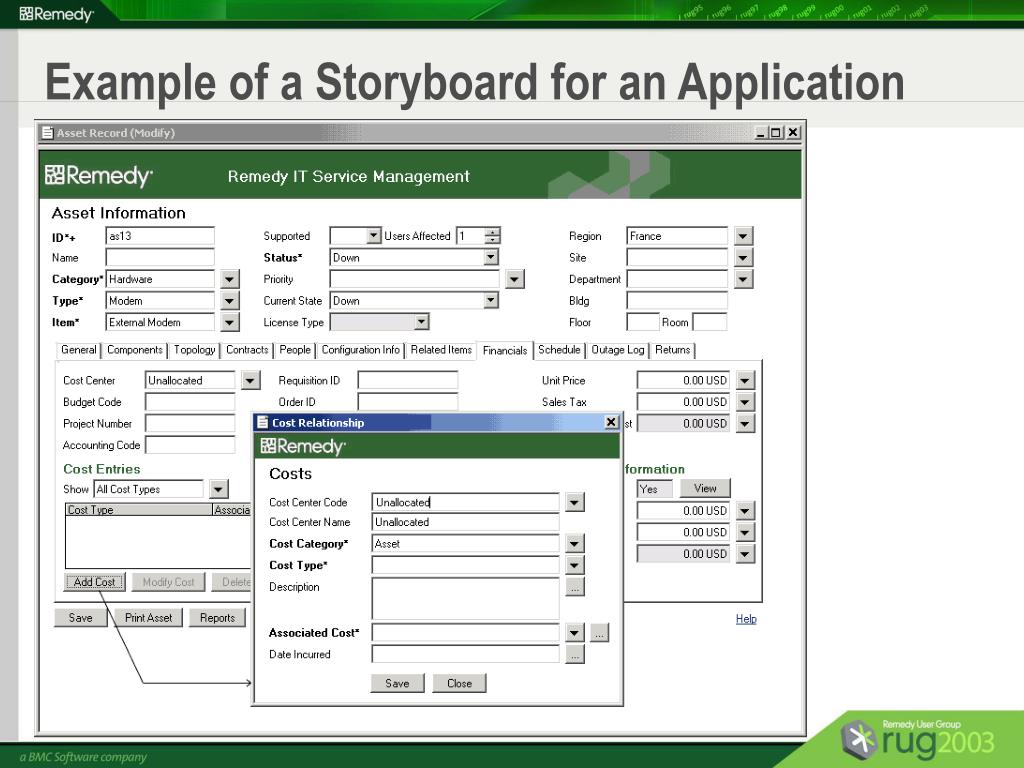Screen dimensions: 1024x768
Task: Click the Description text area
Action: 466,598
